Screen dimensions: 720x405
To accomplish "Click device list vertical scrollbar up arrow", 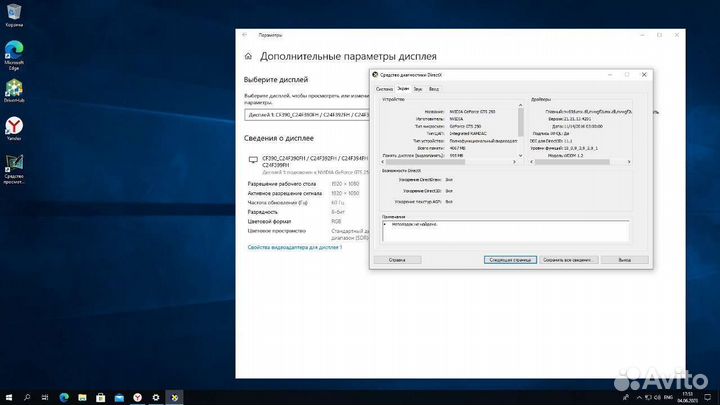I will [520, 105].
